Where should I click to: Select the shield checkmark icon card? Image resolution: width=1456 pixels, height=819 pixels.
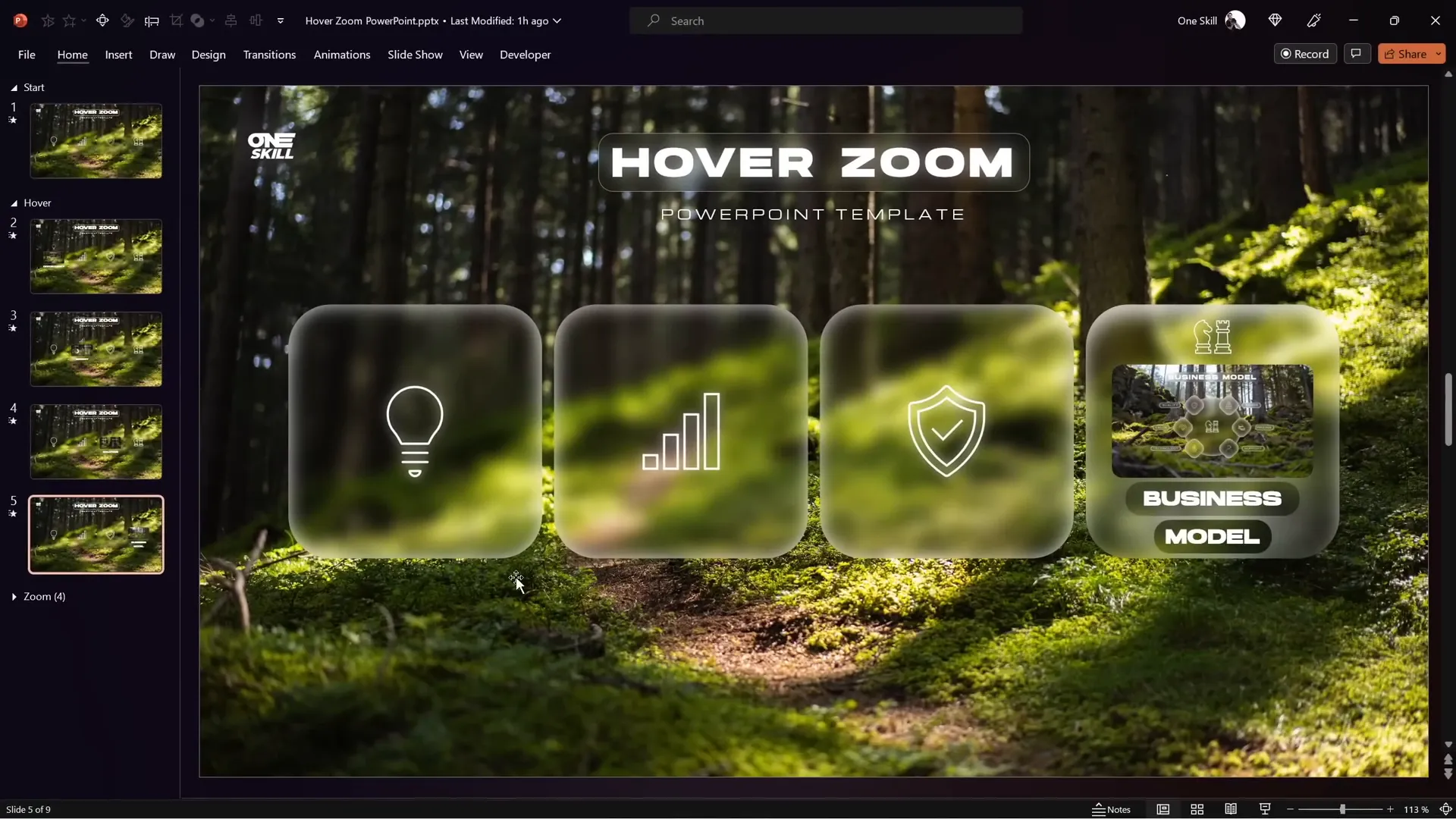[946, 431]
